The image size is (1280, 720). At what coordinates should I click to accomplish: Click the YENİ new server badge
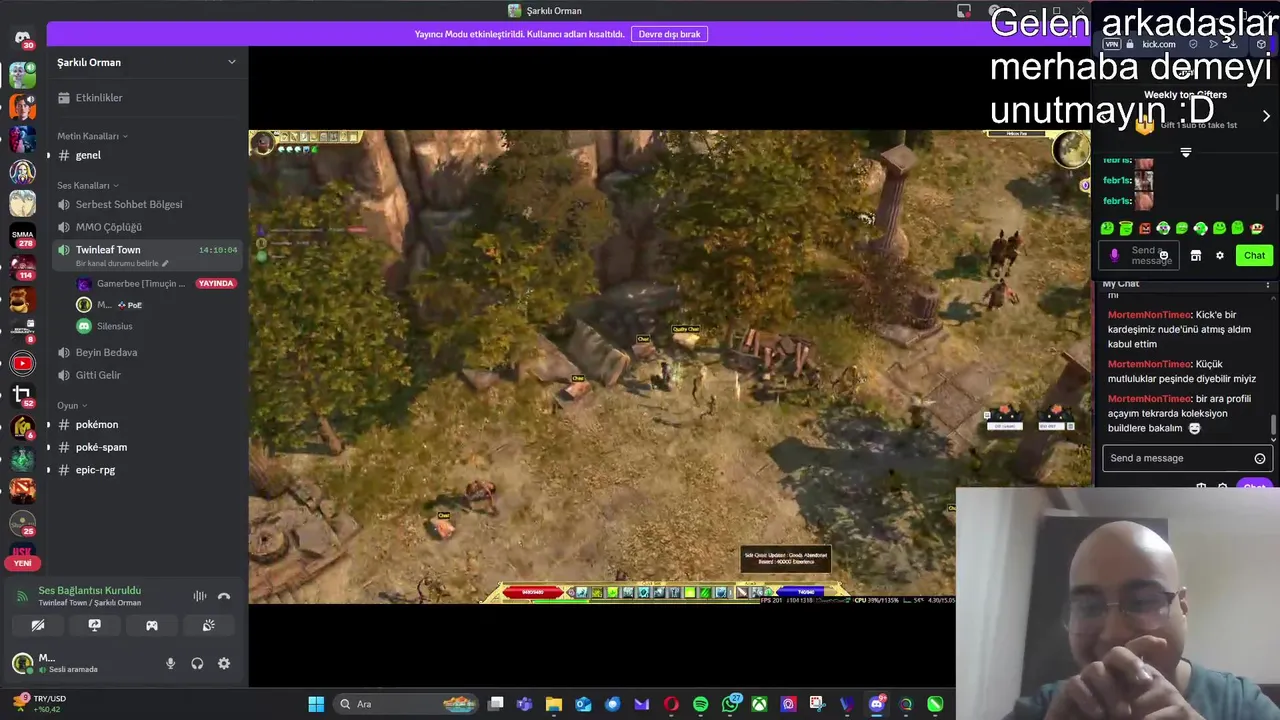pos(22,563)
